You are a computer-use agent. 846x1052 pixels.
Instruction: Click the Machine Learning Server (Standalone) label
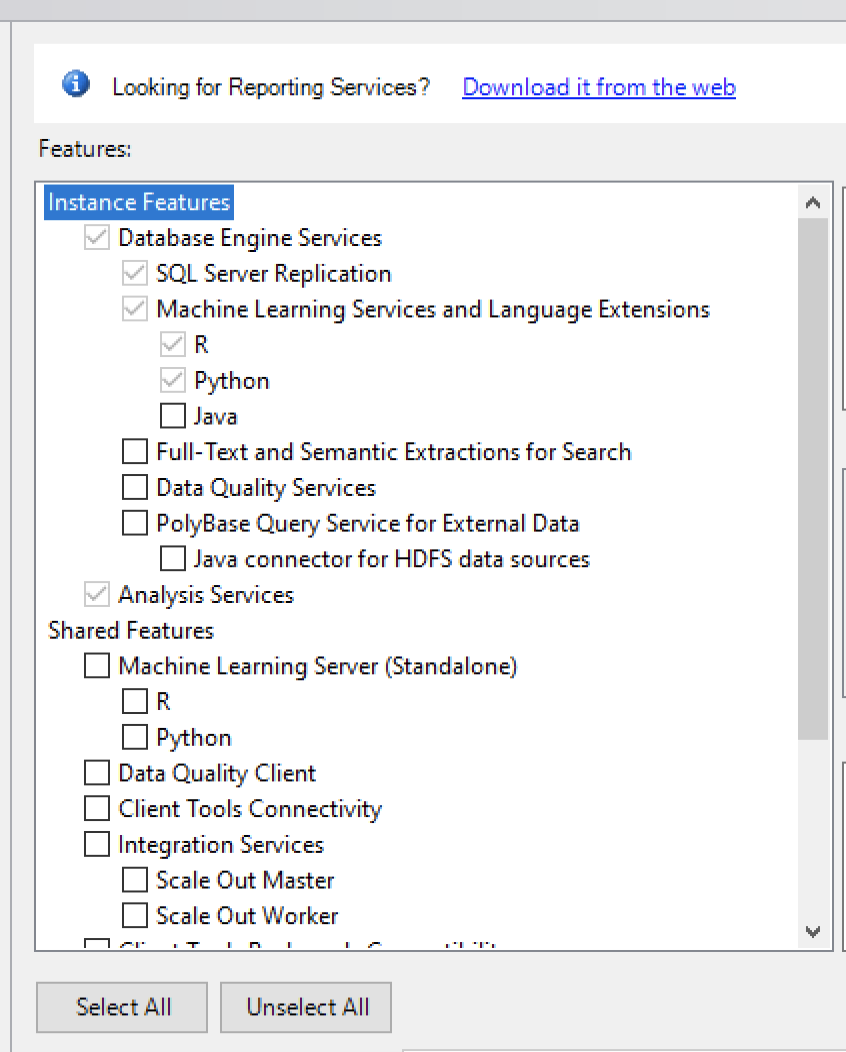coord(318,666)
